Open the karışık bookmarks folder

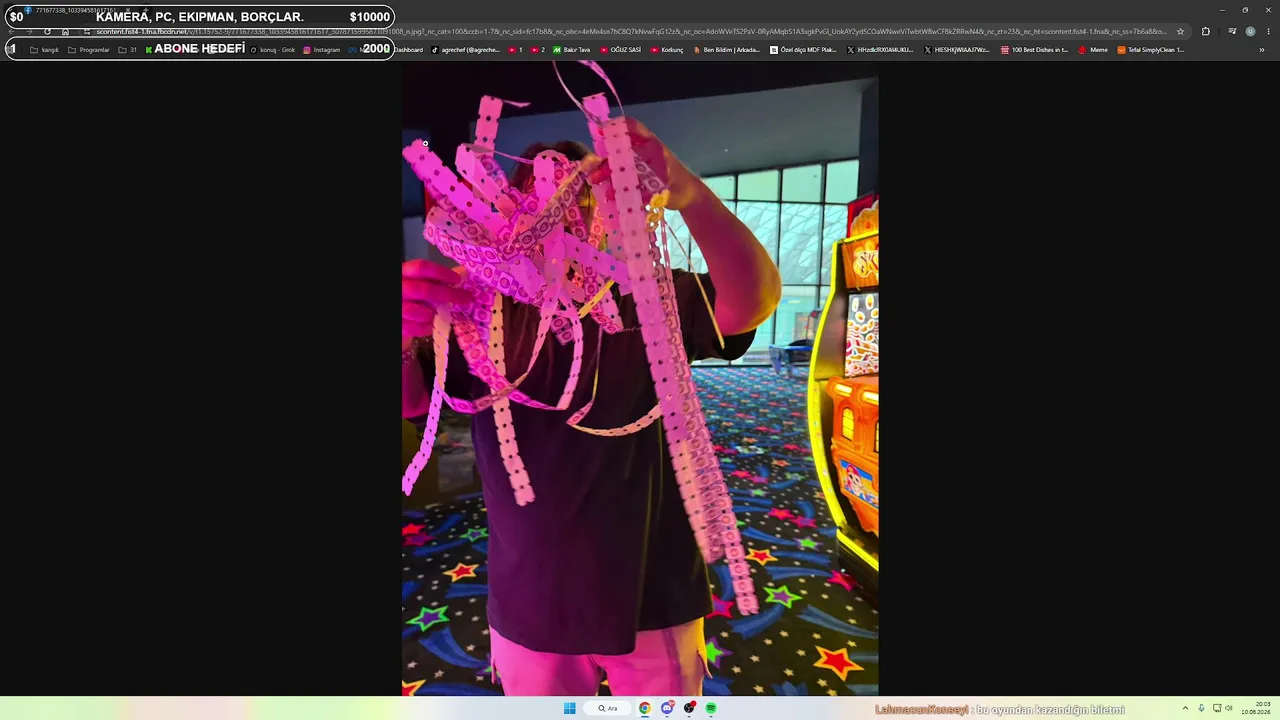click(45, 50)
